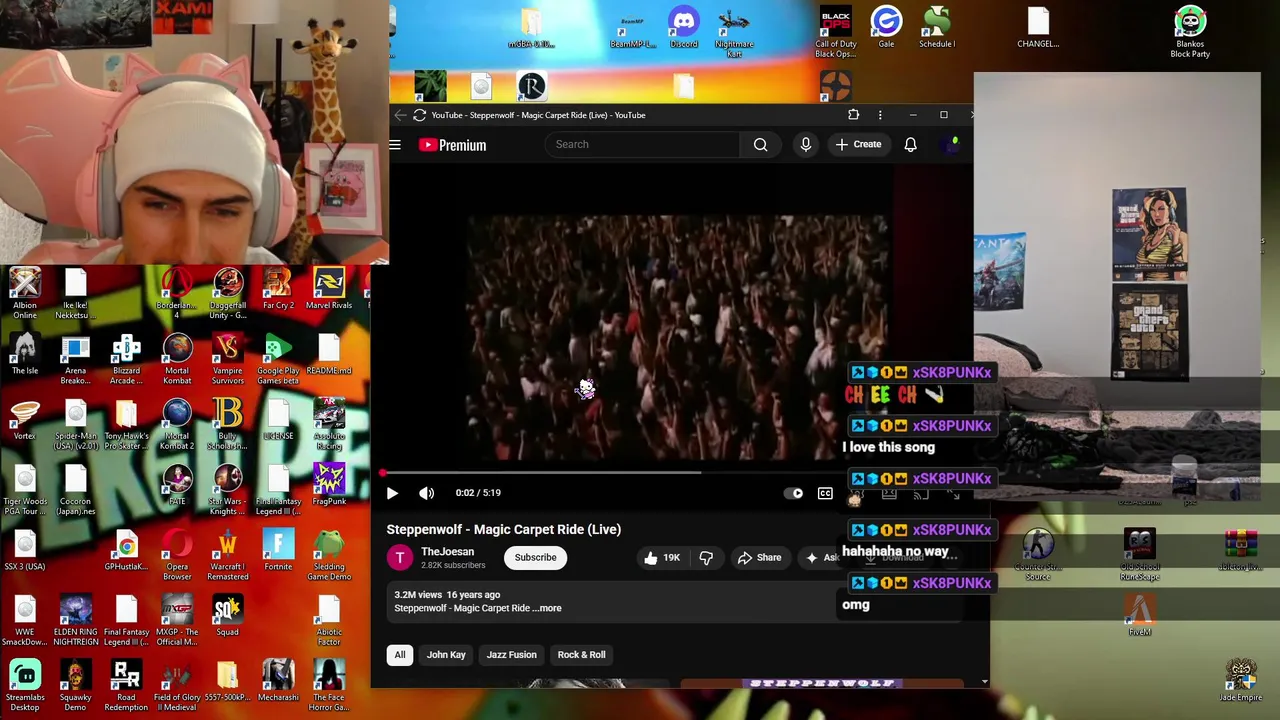Viewport: 1280px width, 720px height.
Task: Reload the YouTube page
Action: pos(420,115)
